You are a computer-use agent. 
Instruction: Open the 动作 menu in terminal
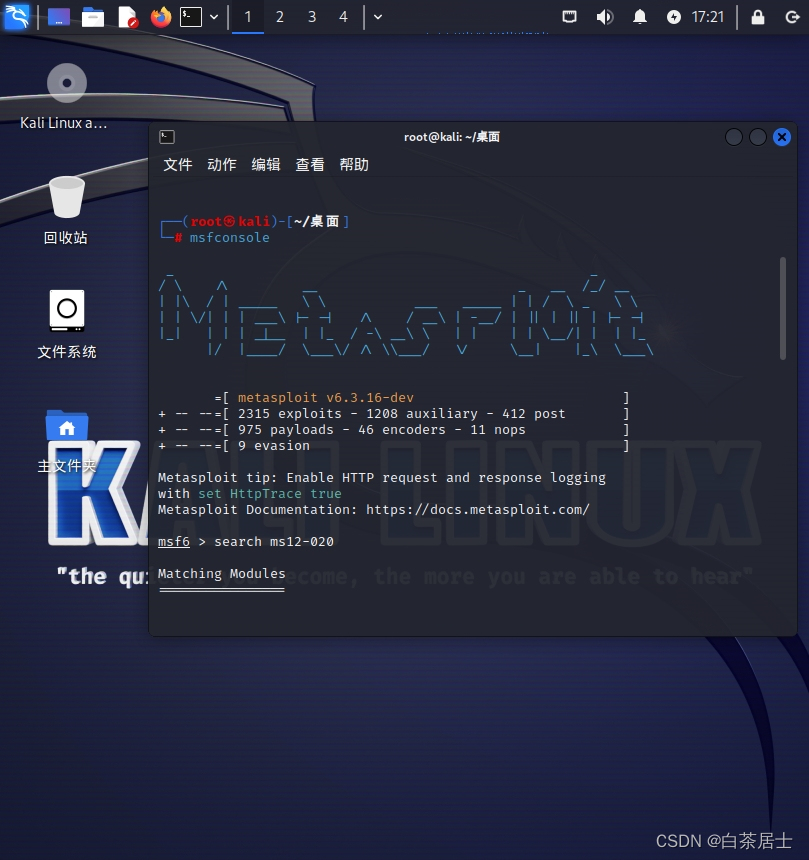[222, 165]
